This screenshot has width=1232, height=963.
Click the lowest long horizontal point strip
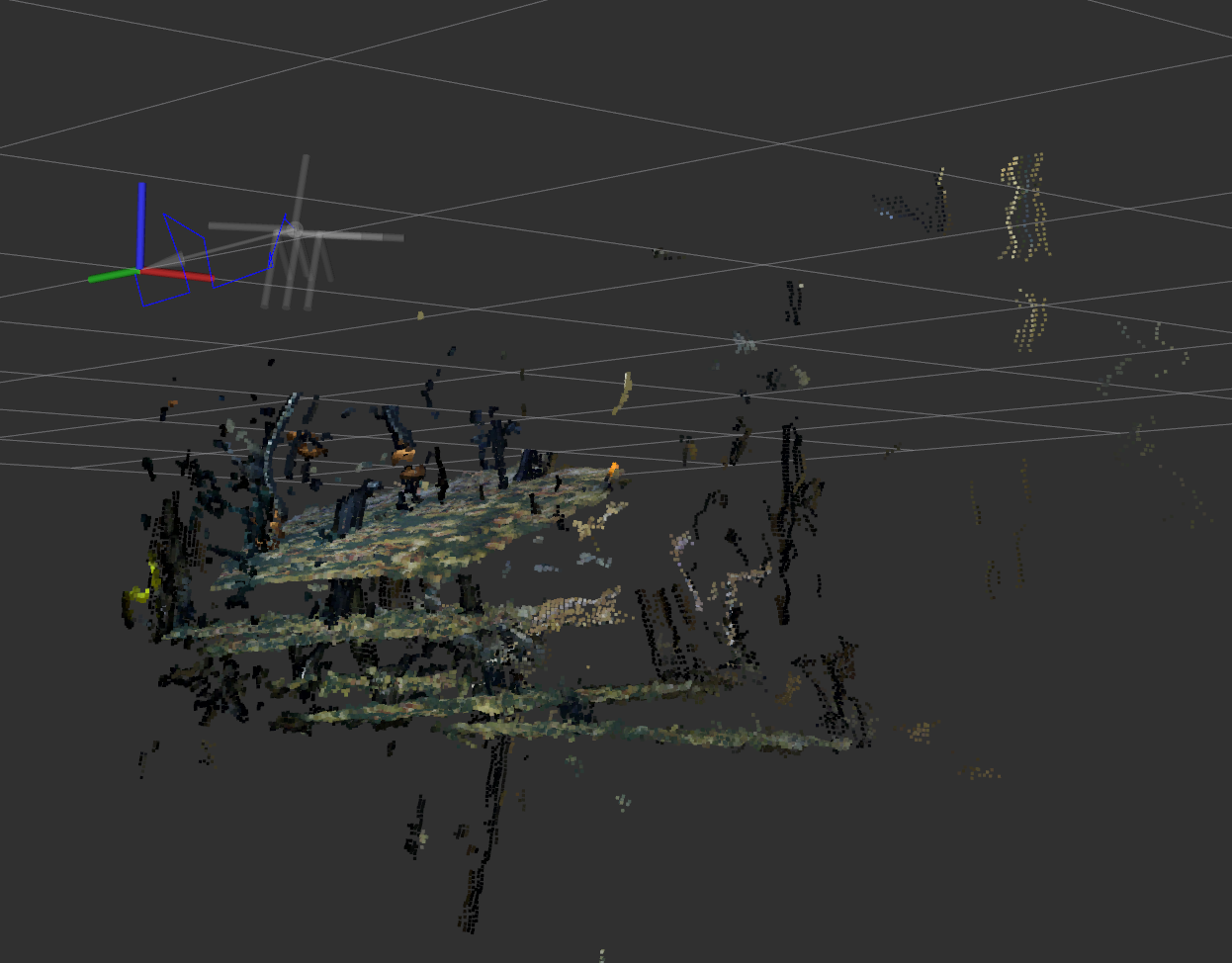[653, 734]
